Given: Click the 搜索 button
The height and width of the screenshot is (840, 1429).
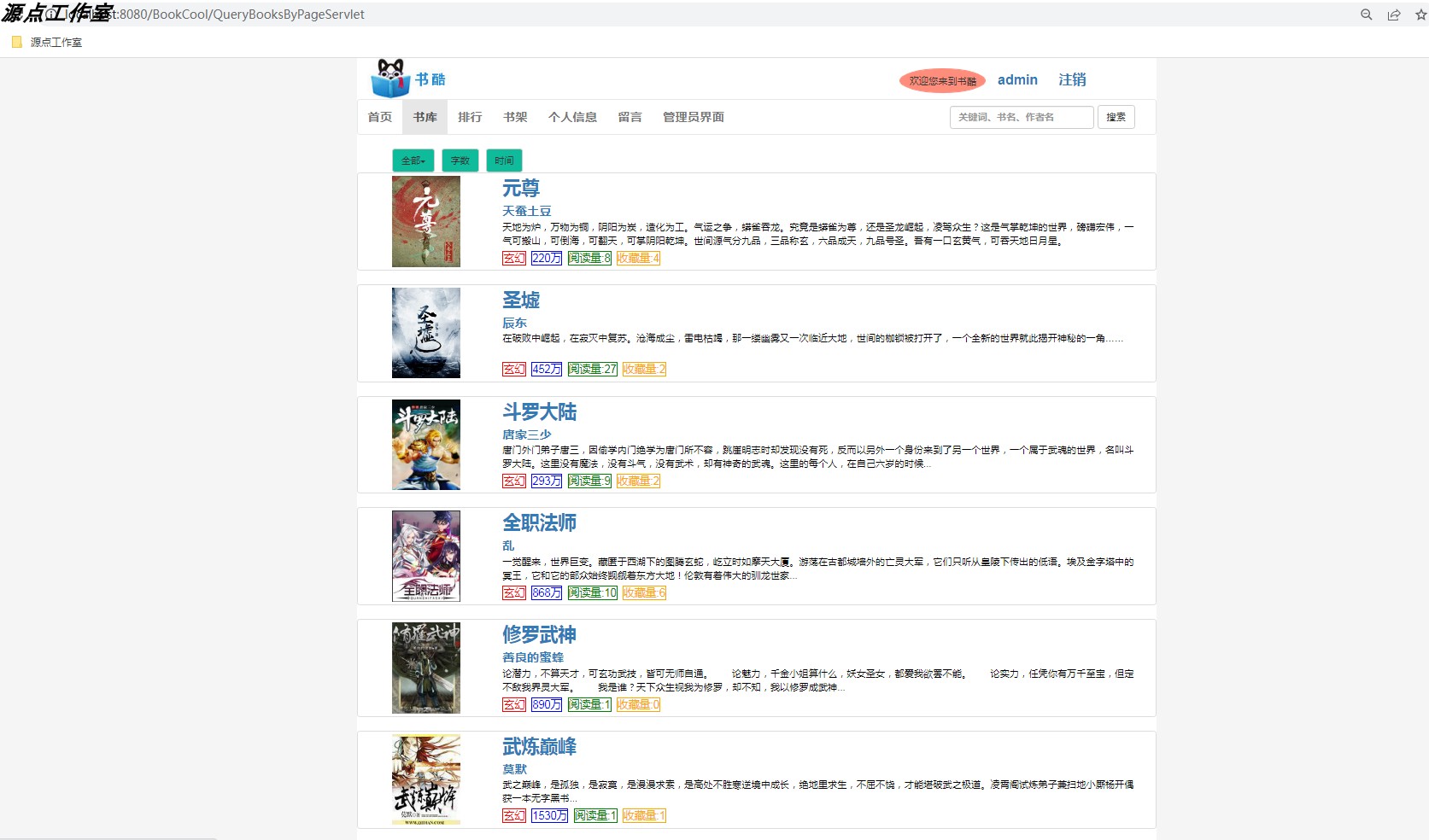Looking at the screenshot, I should (x=1116, y=117).
